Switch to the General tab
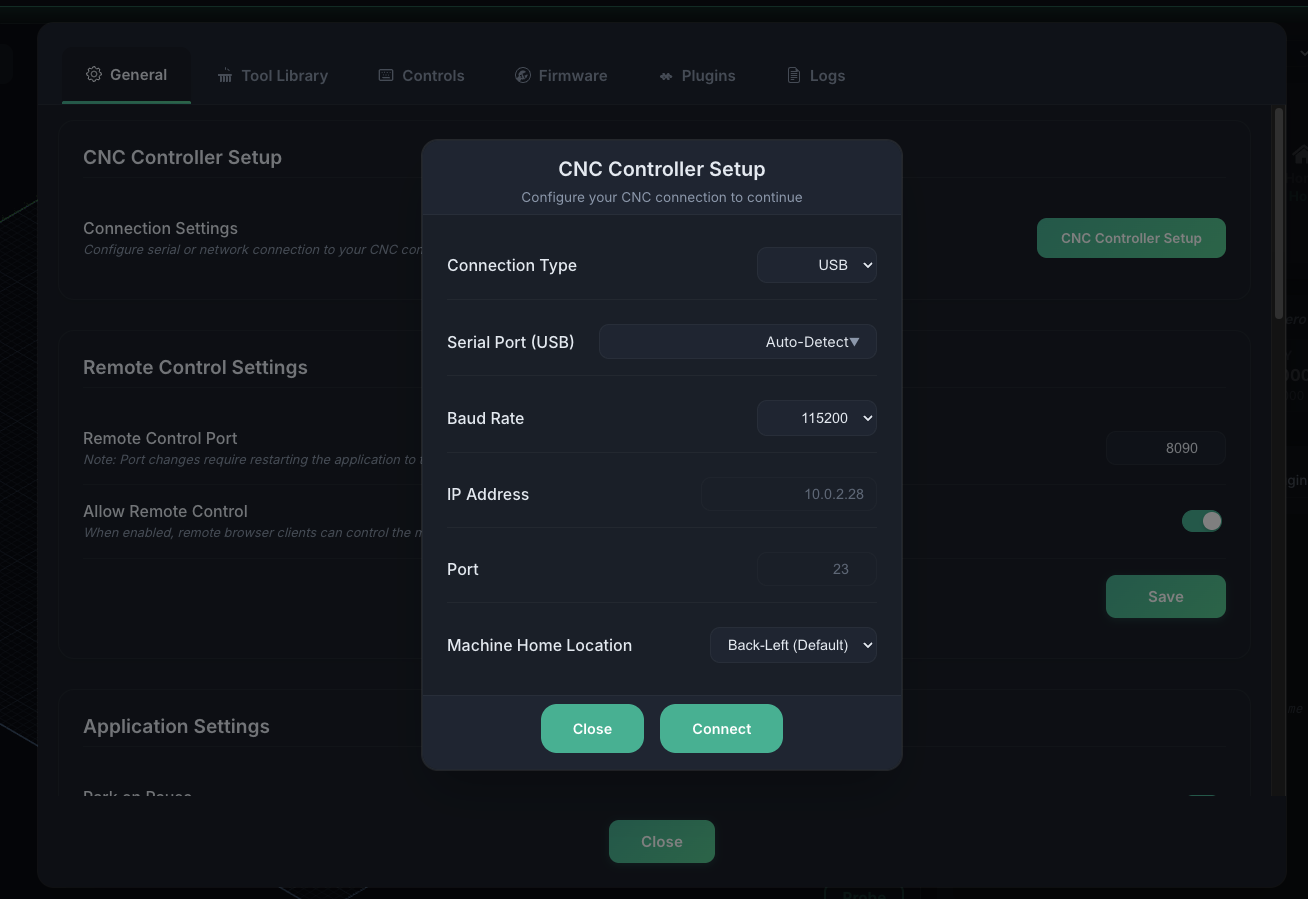The width and height of the screenshot is (1308, 899). coord(126,75)
